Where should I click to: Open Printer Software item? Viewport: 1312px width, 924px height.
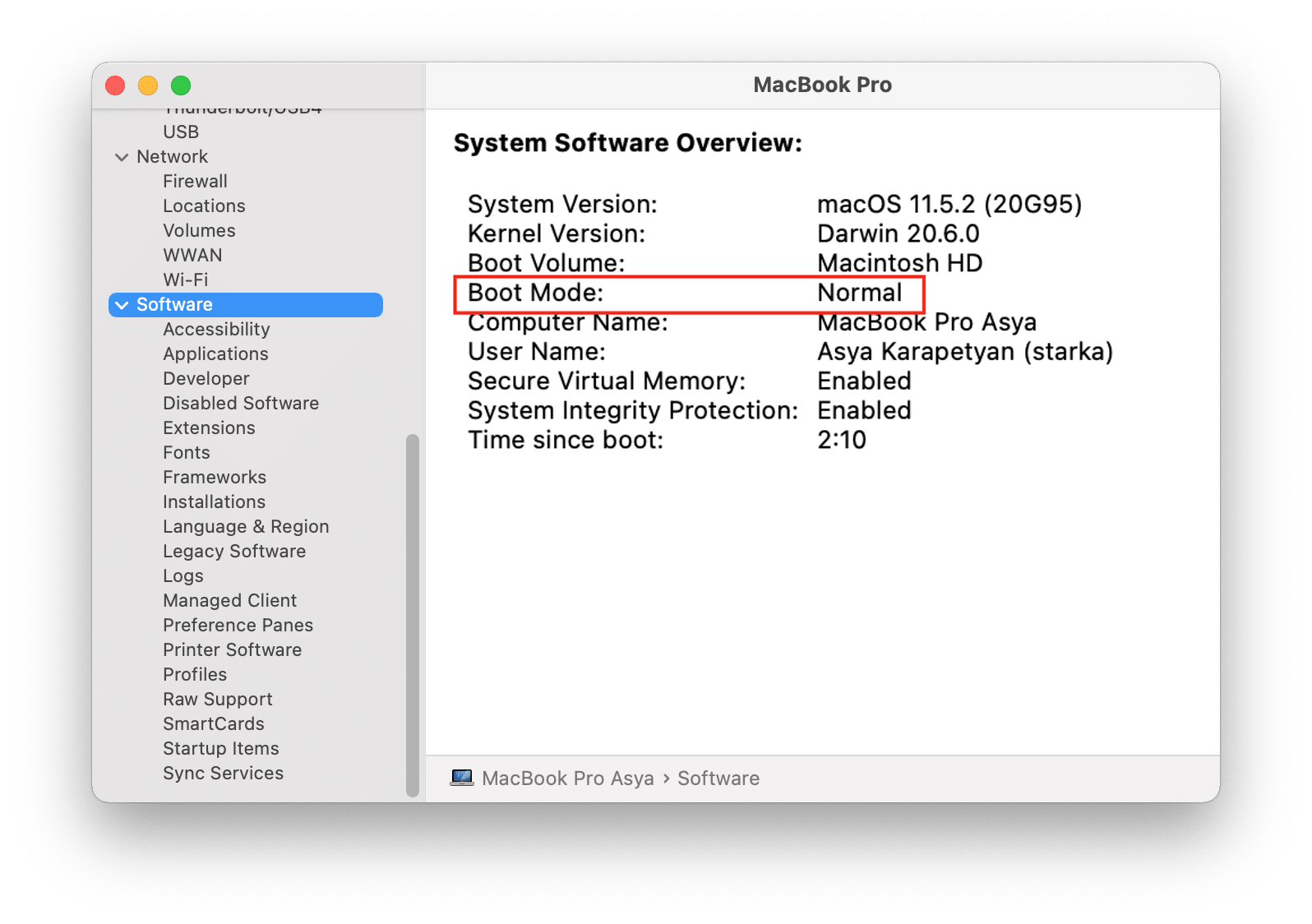click(232, 649)
